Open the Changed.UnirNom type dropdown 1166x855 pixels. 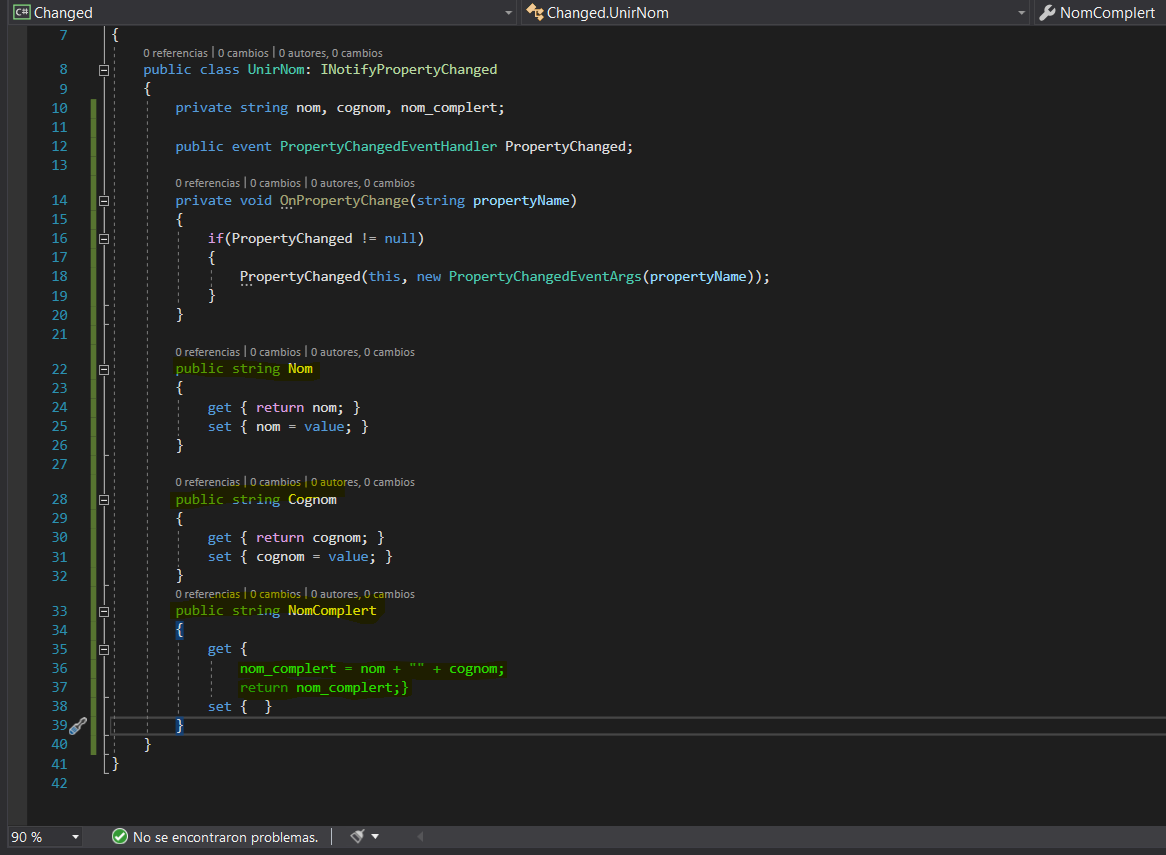pos(1021,13)
